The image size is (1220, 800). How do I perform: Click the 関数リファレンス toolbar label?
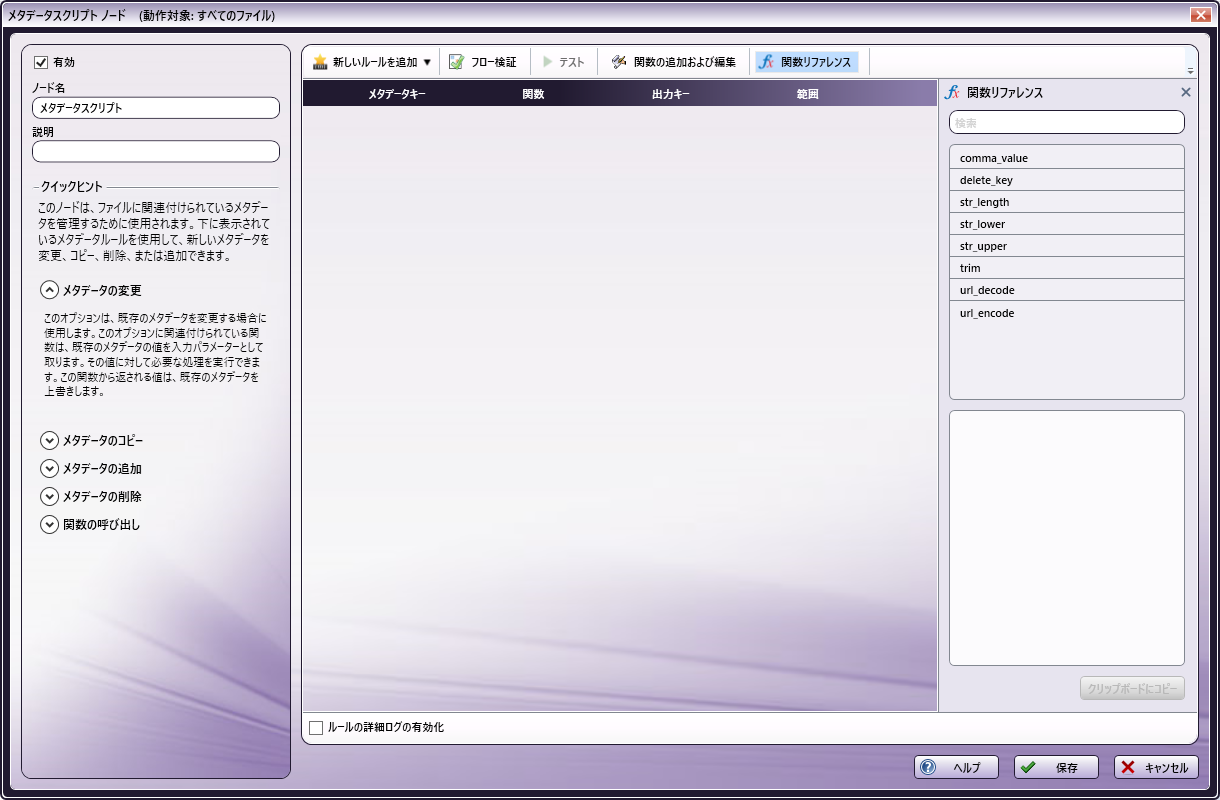816,62
